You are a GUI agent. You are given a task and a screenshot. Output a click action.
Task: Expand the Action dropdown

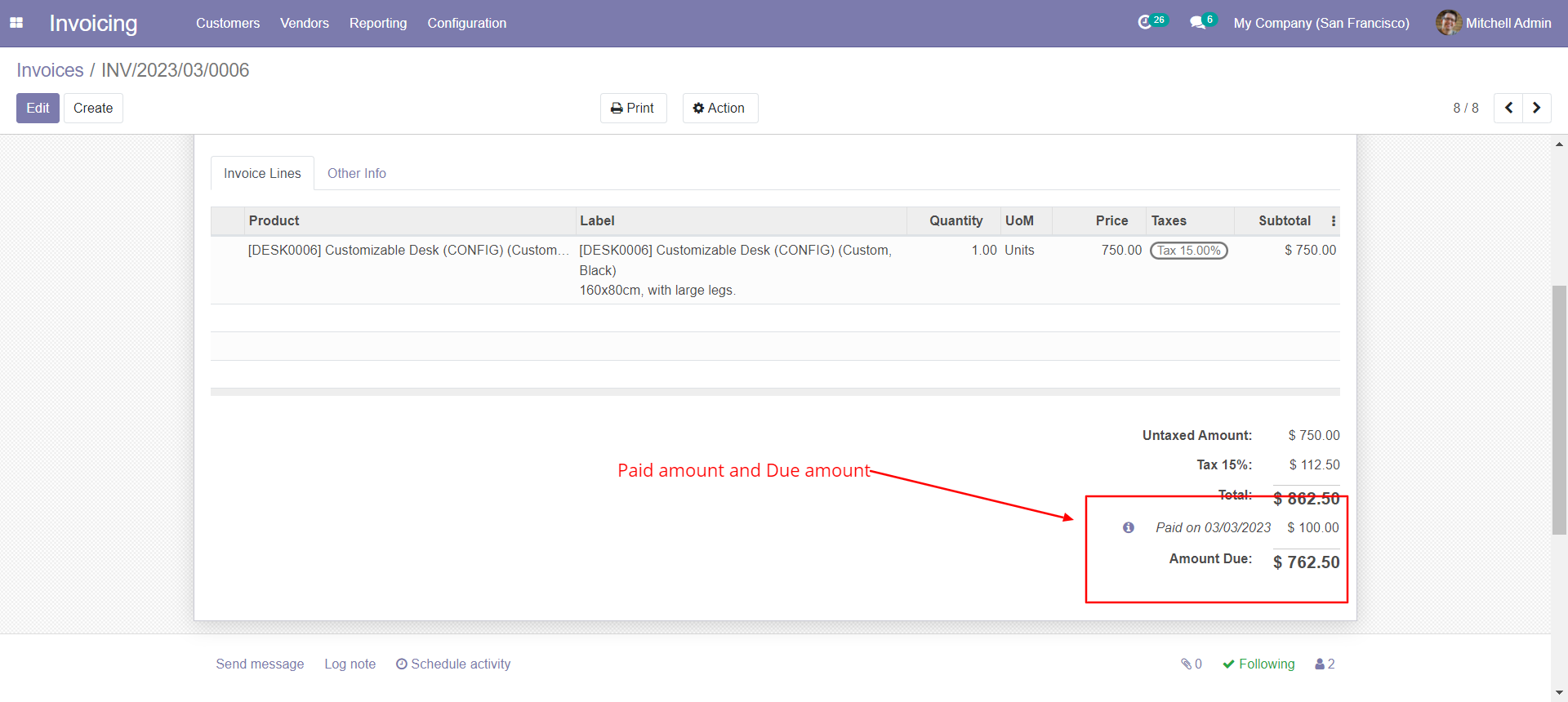click(x=719, y=108)
